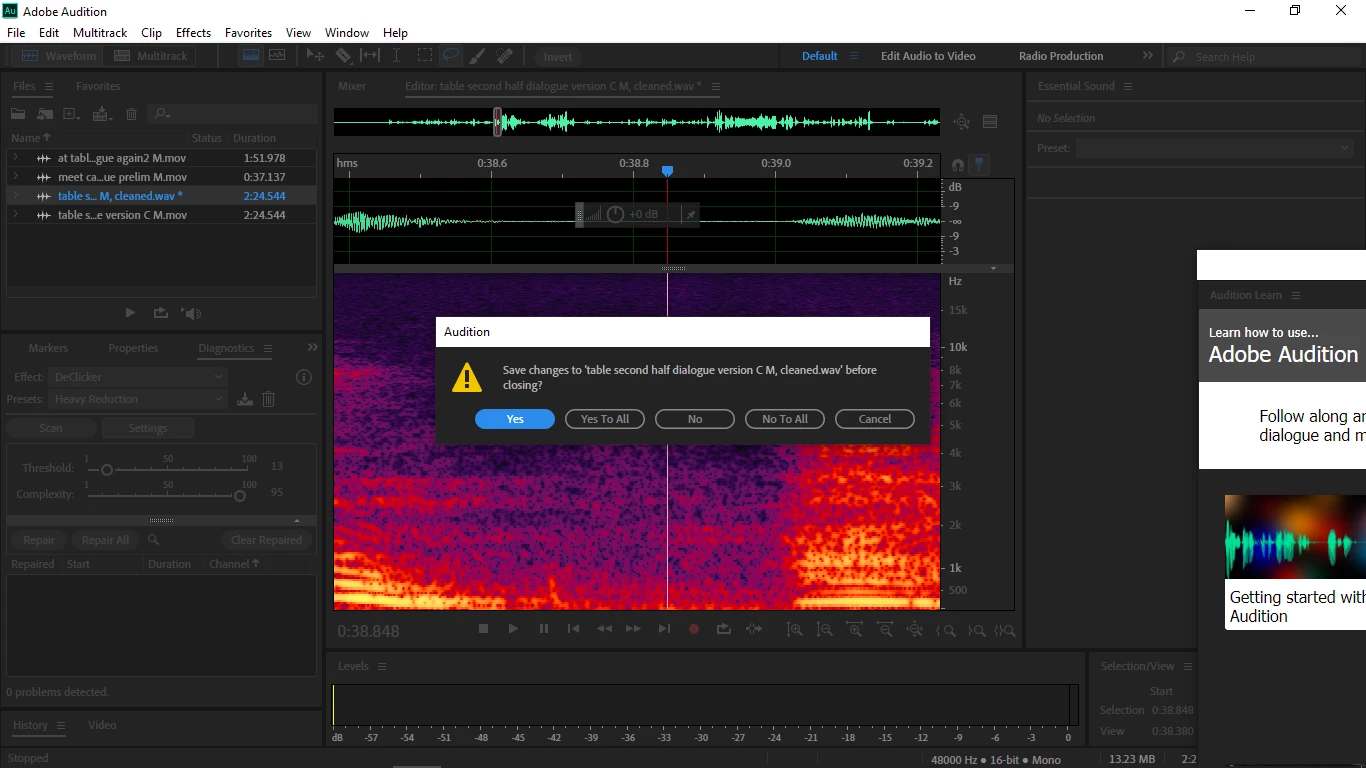Image resolution: width=1366 pixels, height=768 pixels.
Task: Click Zoom In Time icon
Action: [x=855, y=630]
